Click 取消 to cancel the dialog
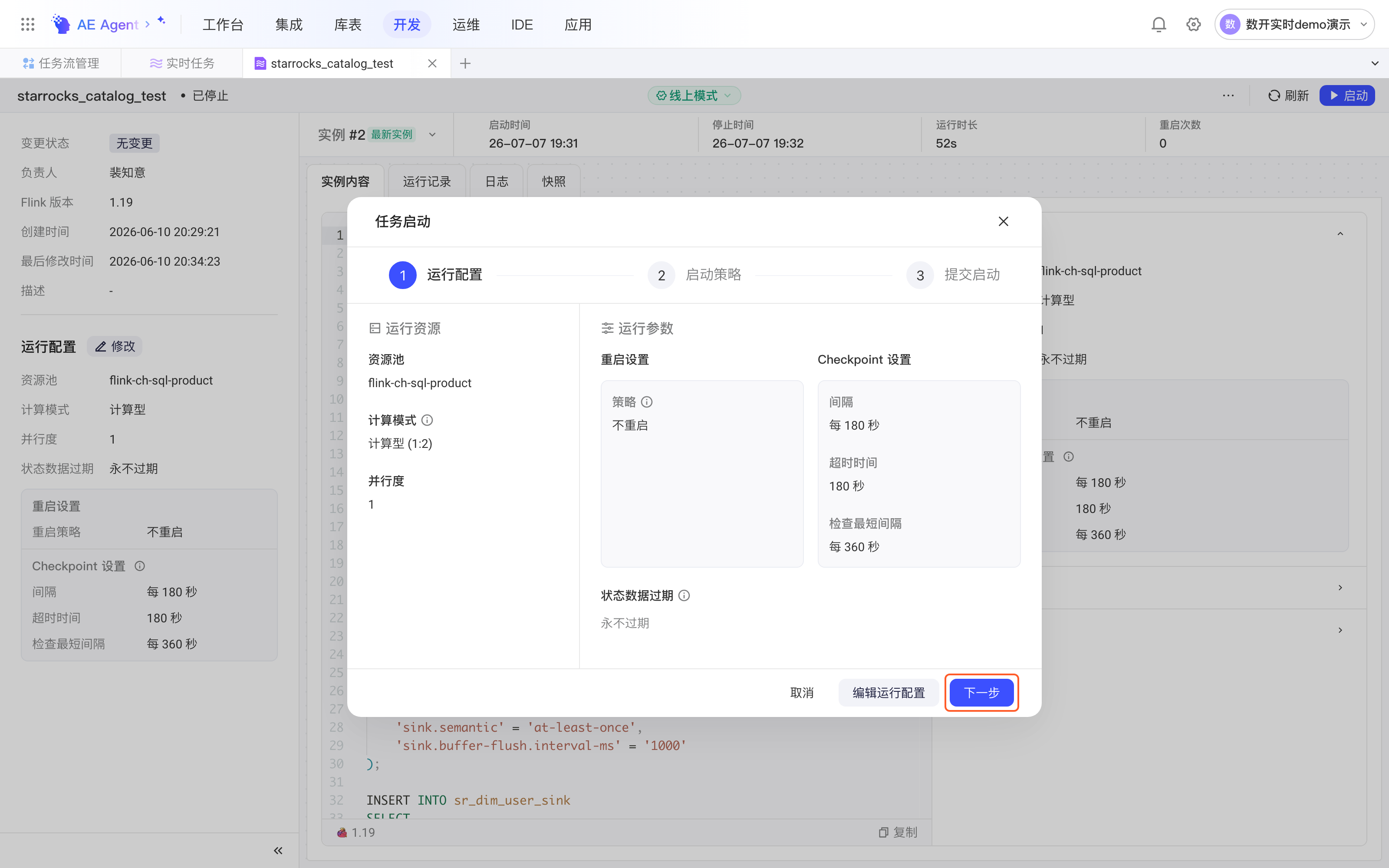 (802, 692)
